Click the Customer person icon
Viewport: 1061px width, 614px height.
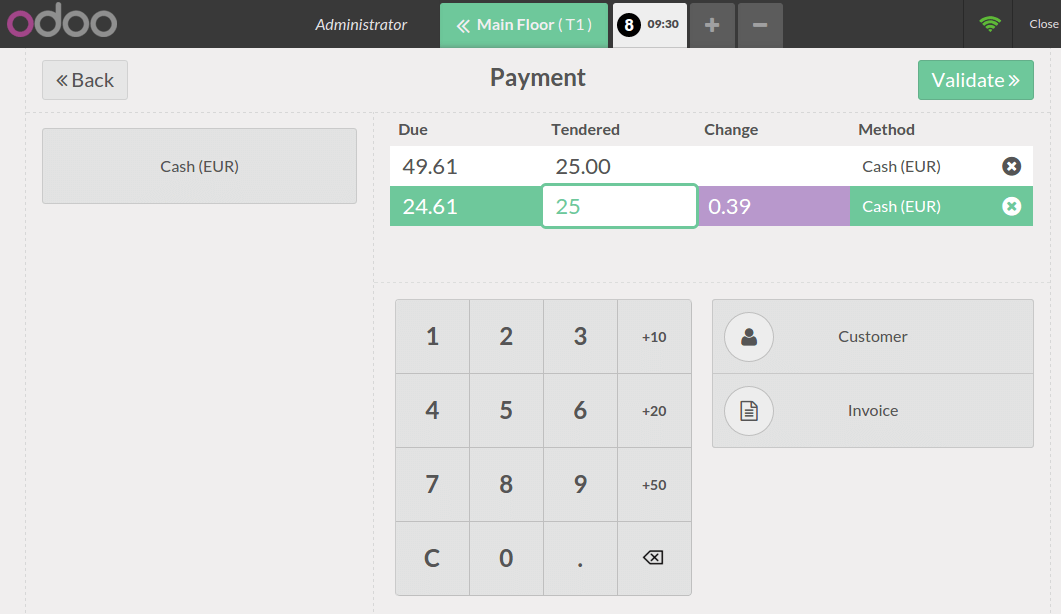749,337
